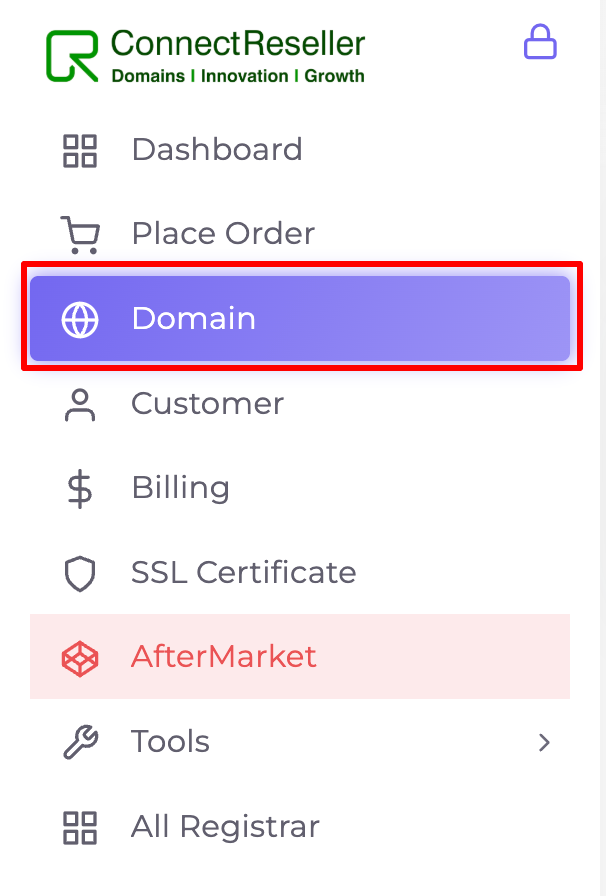Viewport: 606px width, 896px height.
Task: Click the Dashboard grid icon
Action: point(80,151)
